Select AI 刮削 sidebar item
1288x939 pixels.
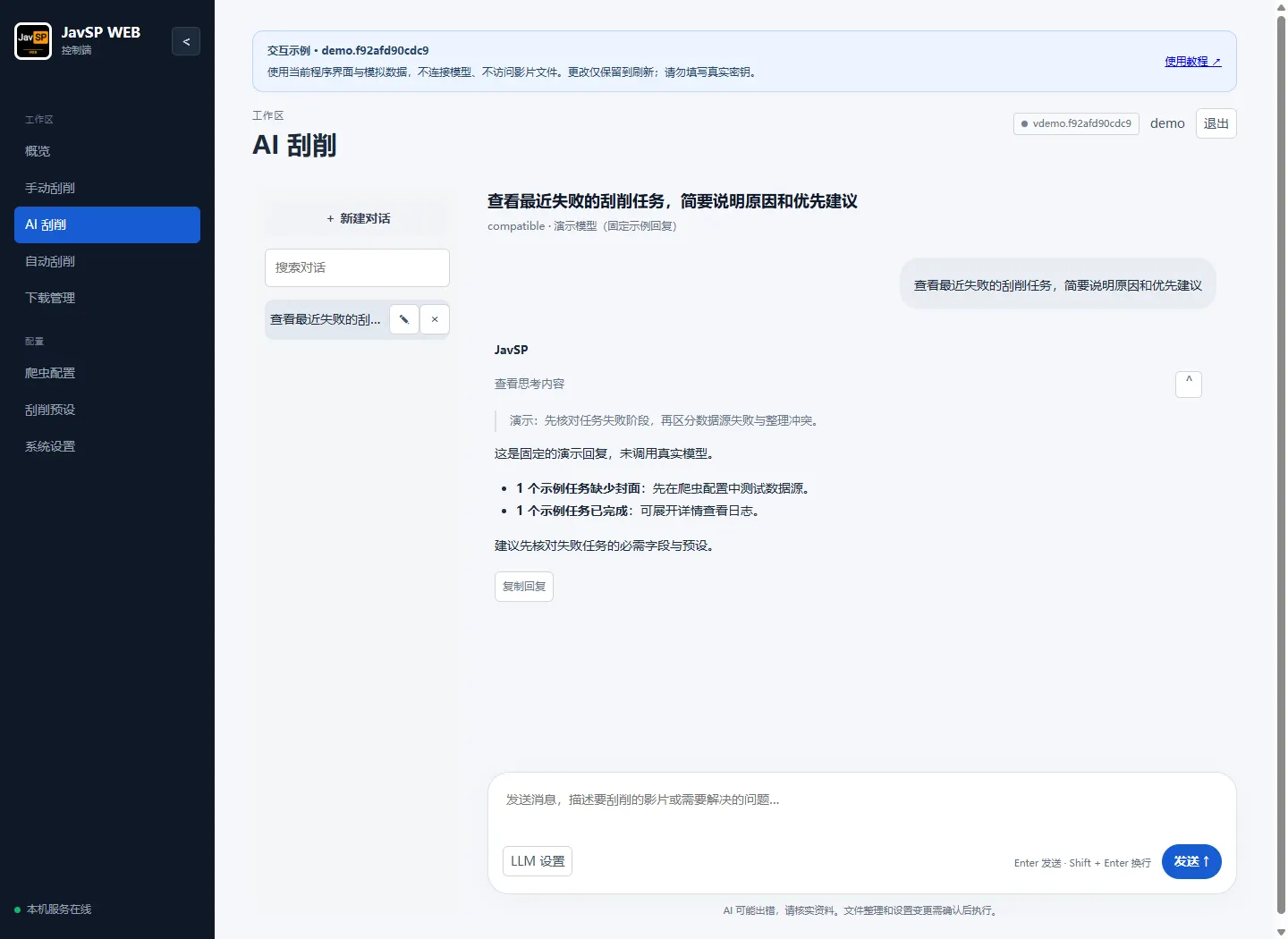107,224
